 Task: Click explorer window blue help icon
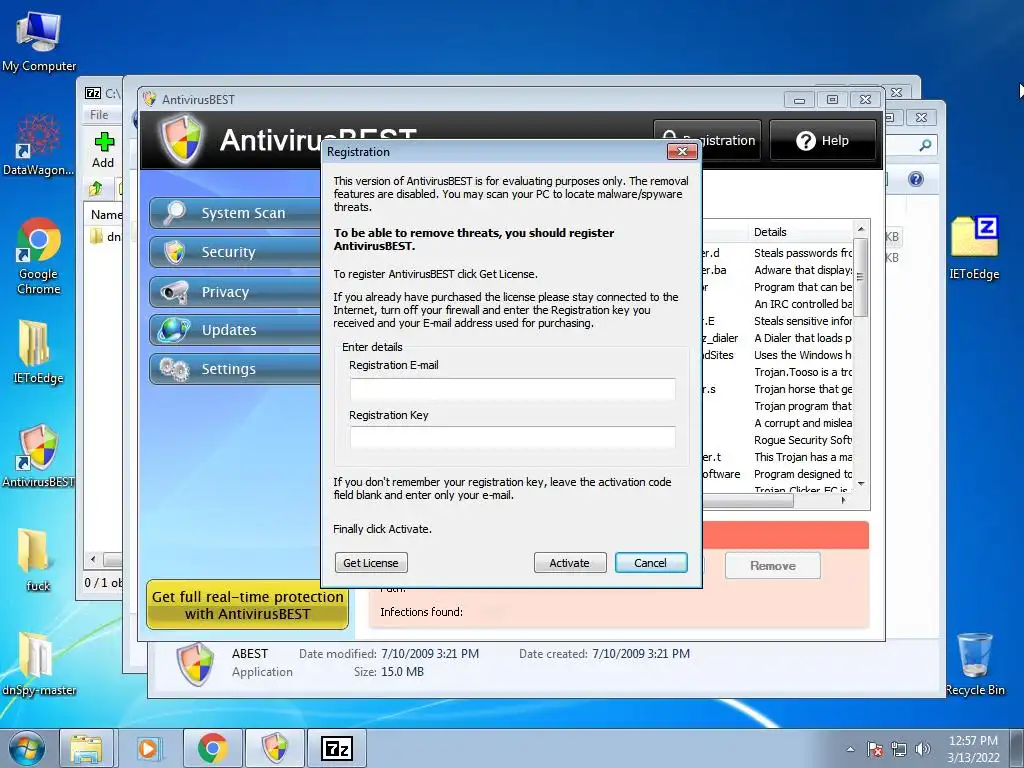click(x=916, y=180)
